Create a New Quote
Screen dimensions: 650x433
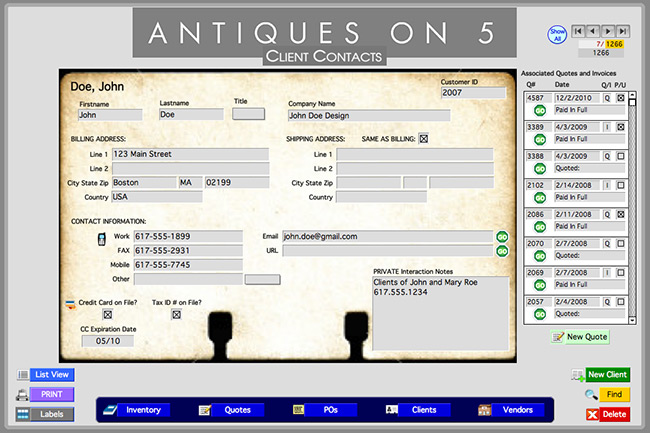click(x=580, y=337)
